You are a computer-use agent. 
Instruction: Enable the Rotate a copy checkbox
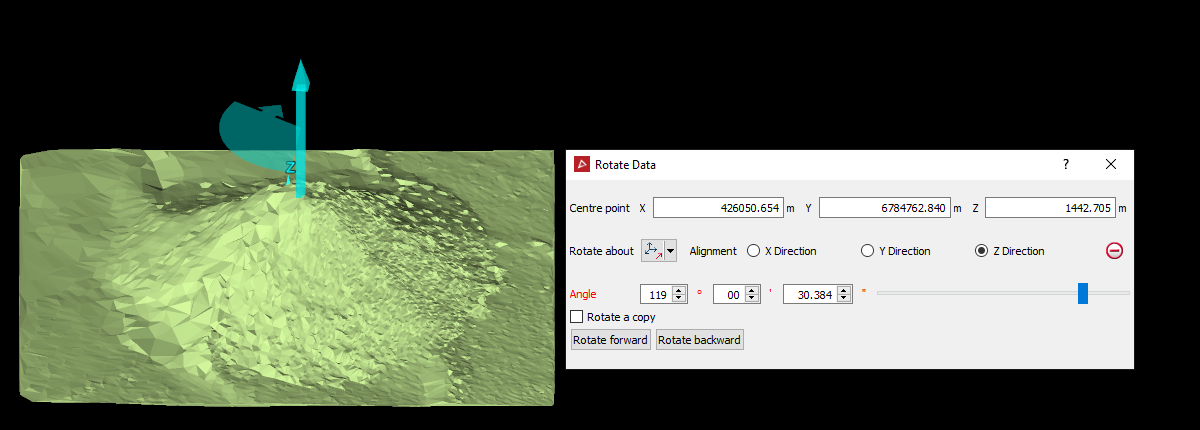pos(577,317)
